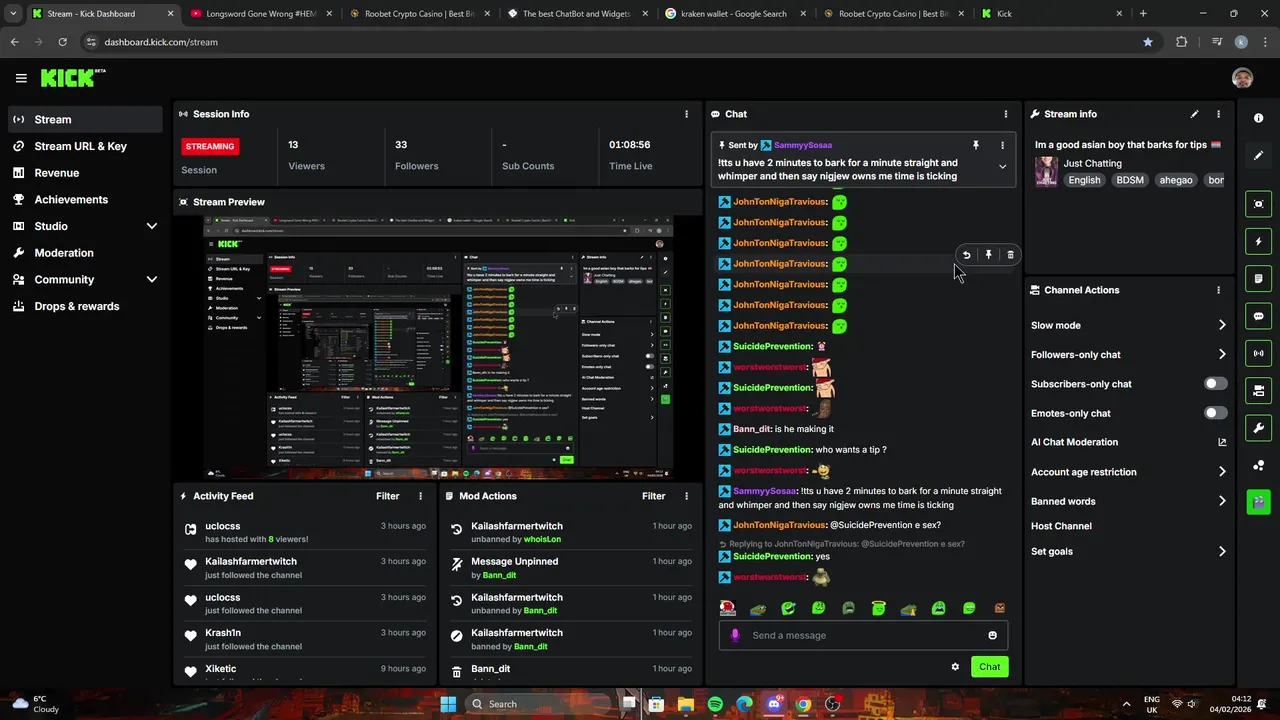
Task: Insert the brown angry quick emote
Action: coord(999,608)
